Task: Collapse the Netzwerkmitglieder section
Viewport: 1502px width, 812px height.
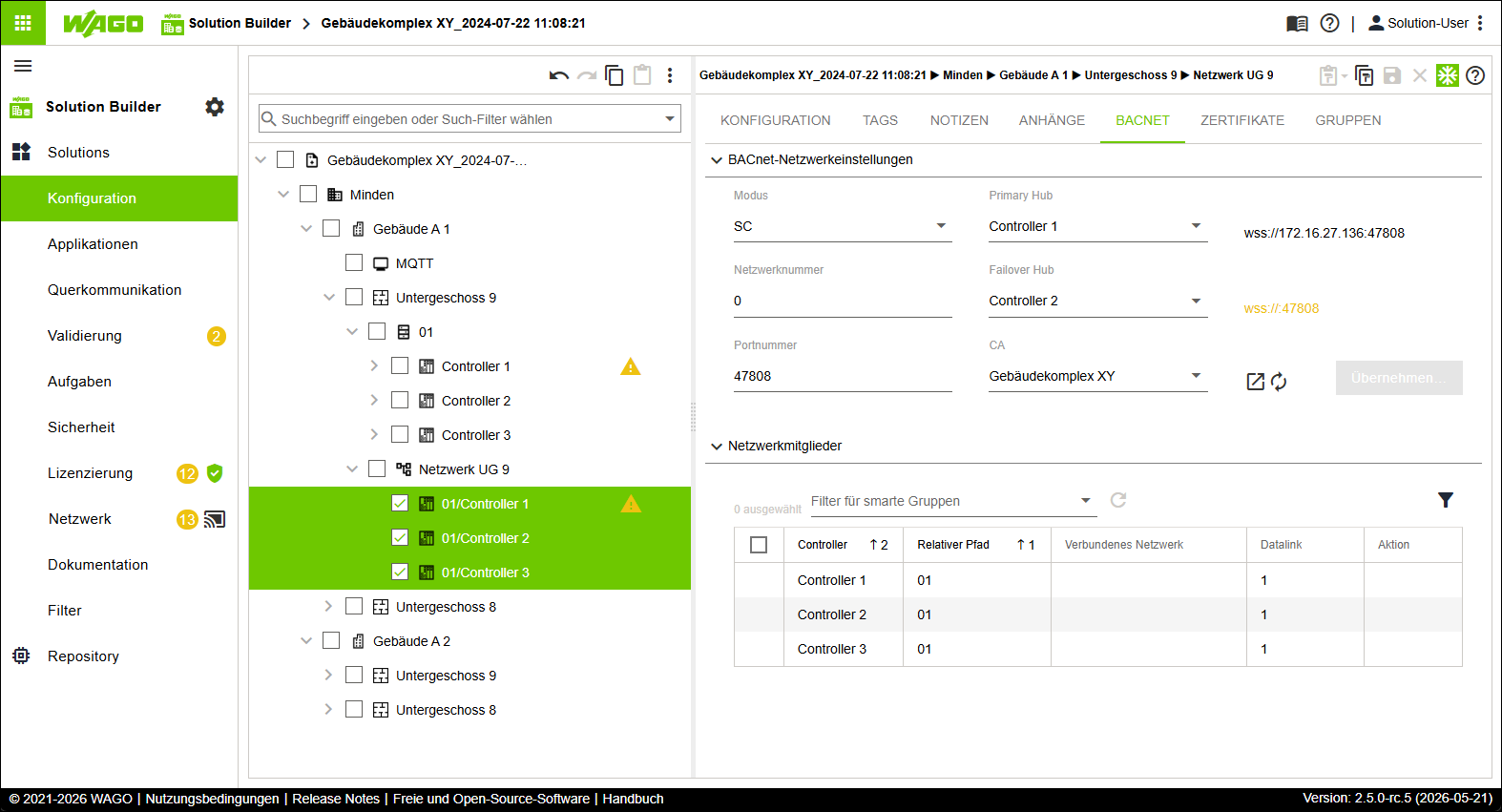Action: click(717, 447)
